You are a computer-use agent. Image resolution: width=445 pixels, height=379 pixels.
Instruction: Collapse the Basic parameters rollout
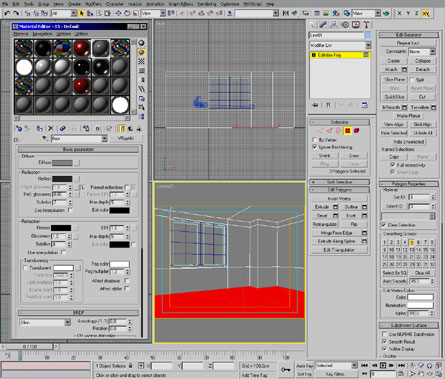(78, 149)
